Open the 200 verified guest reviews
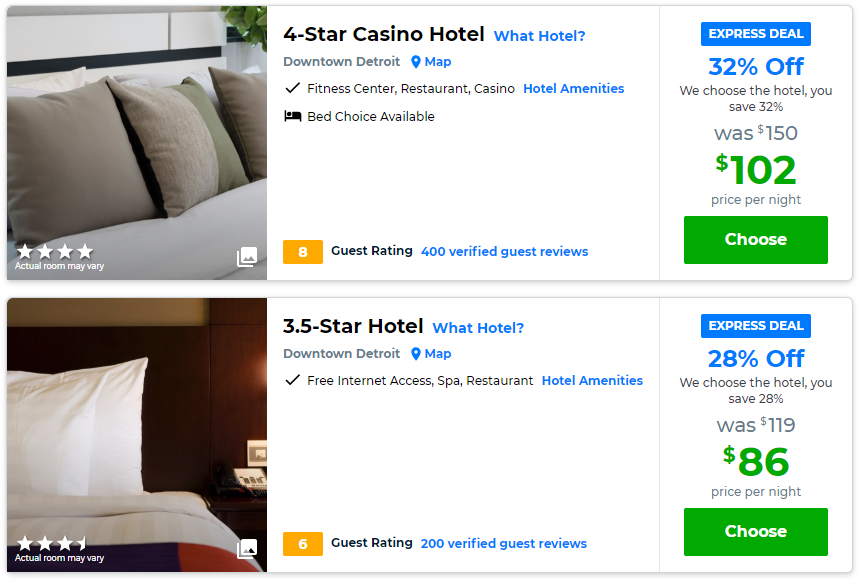Image resolution: width=860 pixels, height=579 pixels. click(x=504, y=543)
